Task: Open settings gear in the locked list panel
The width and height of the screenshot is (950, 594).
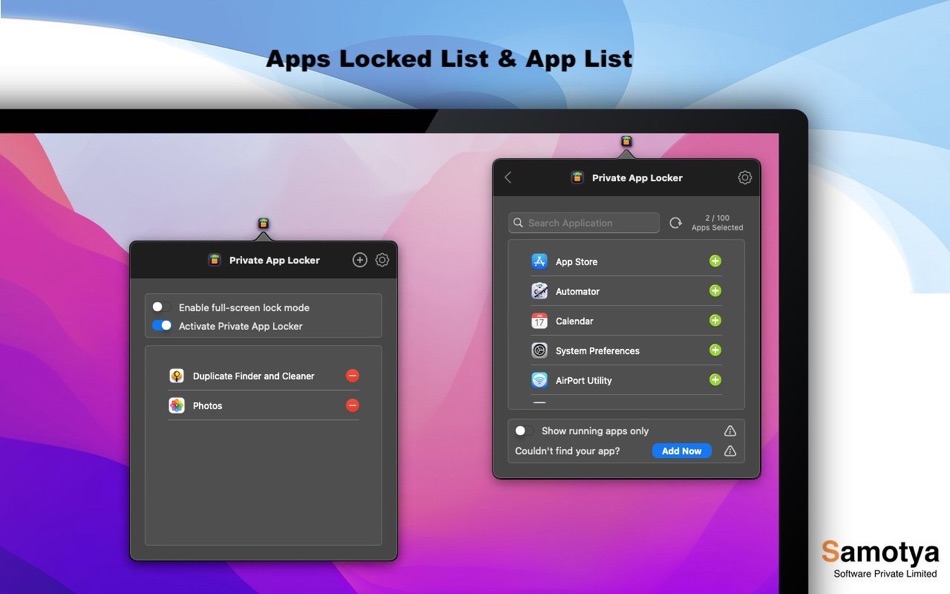Action: coord(382,260)
